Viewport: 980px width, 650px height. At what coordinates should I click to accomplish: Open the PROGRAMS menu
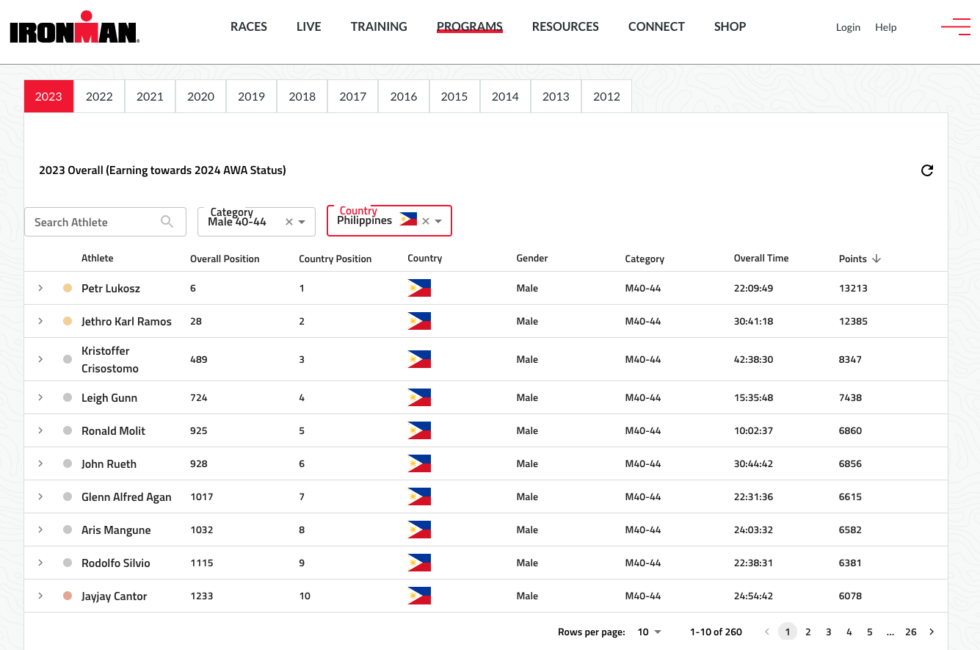[469, 27]
